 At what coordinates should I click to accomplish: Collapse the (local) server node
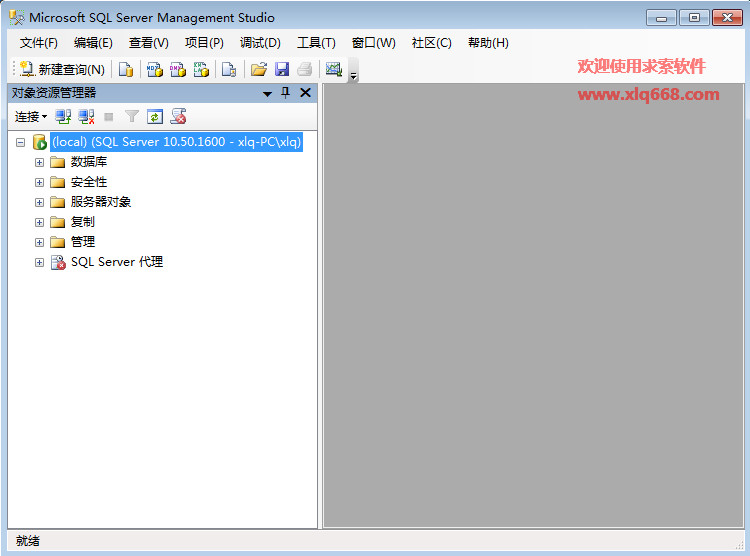click(x=20, y=142)
